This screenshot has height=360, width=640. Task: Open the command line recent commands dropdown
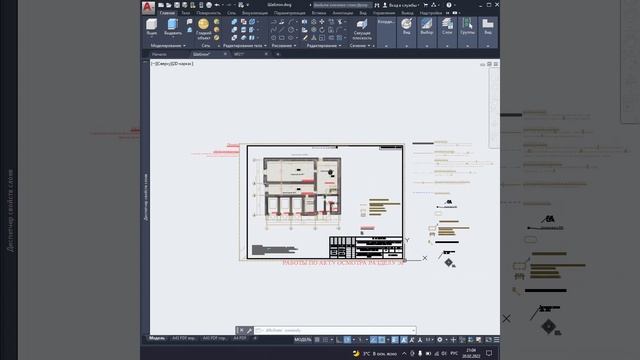(x=413, y=330)
